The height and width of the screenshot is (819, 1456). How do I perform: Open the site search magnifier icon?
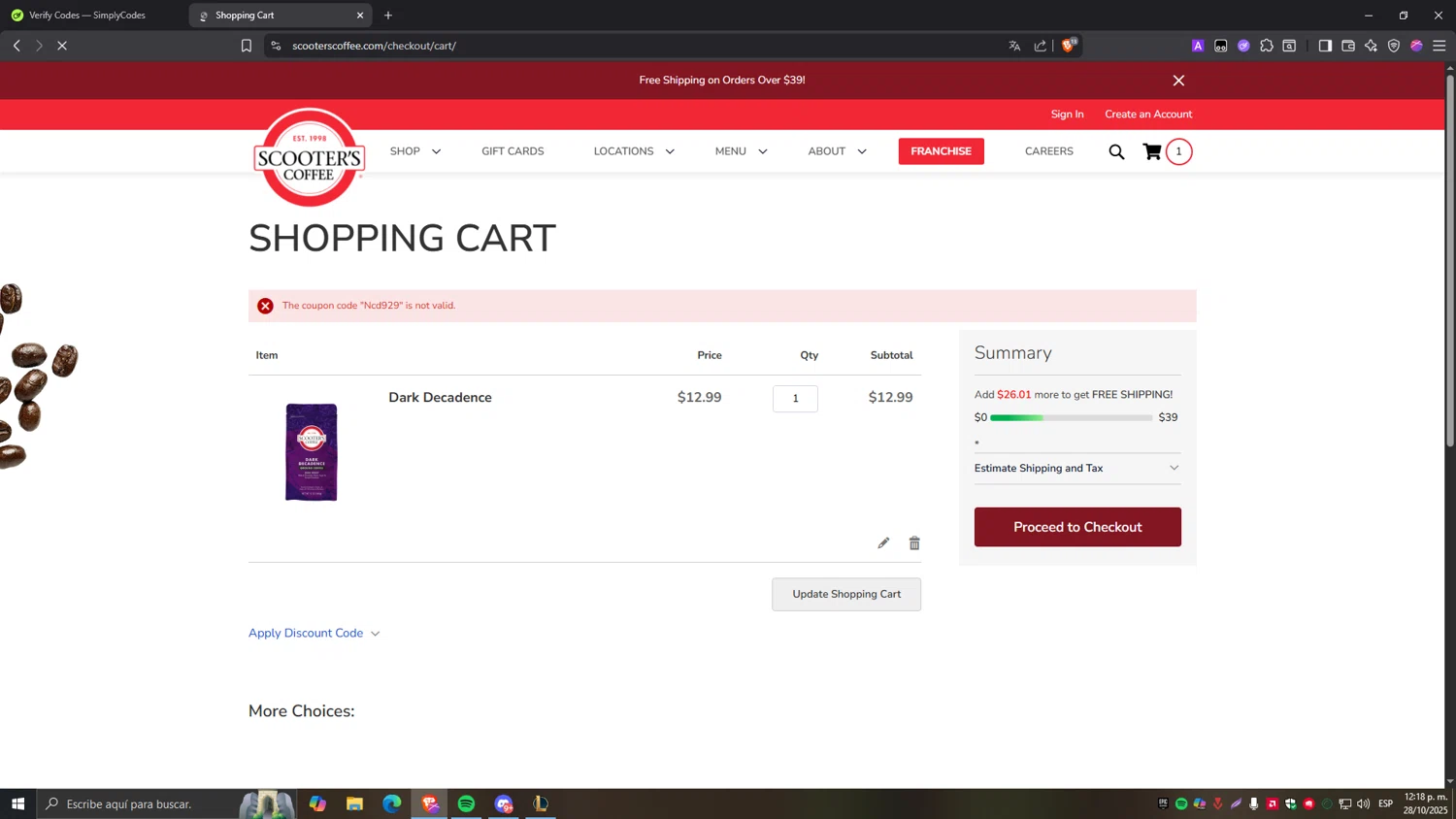pos(1116,151)
